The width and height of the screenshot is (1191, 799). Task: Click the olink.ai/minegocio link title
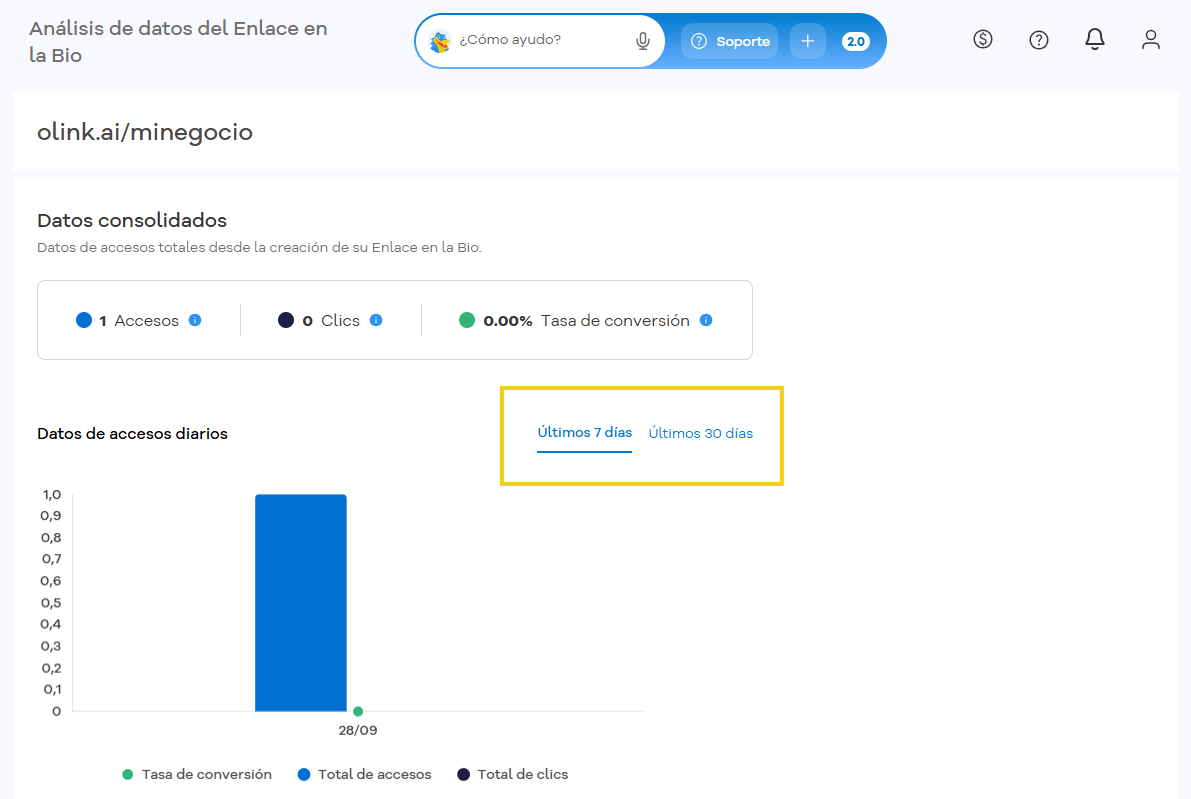click(x=145, y=132)
